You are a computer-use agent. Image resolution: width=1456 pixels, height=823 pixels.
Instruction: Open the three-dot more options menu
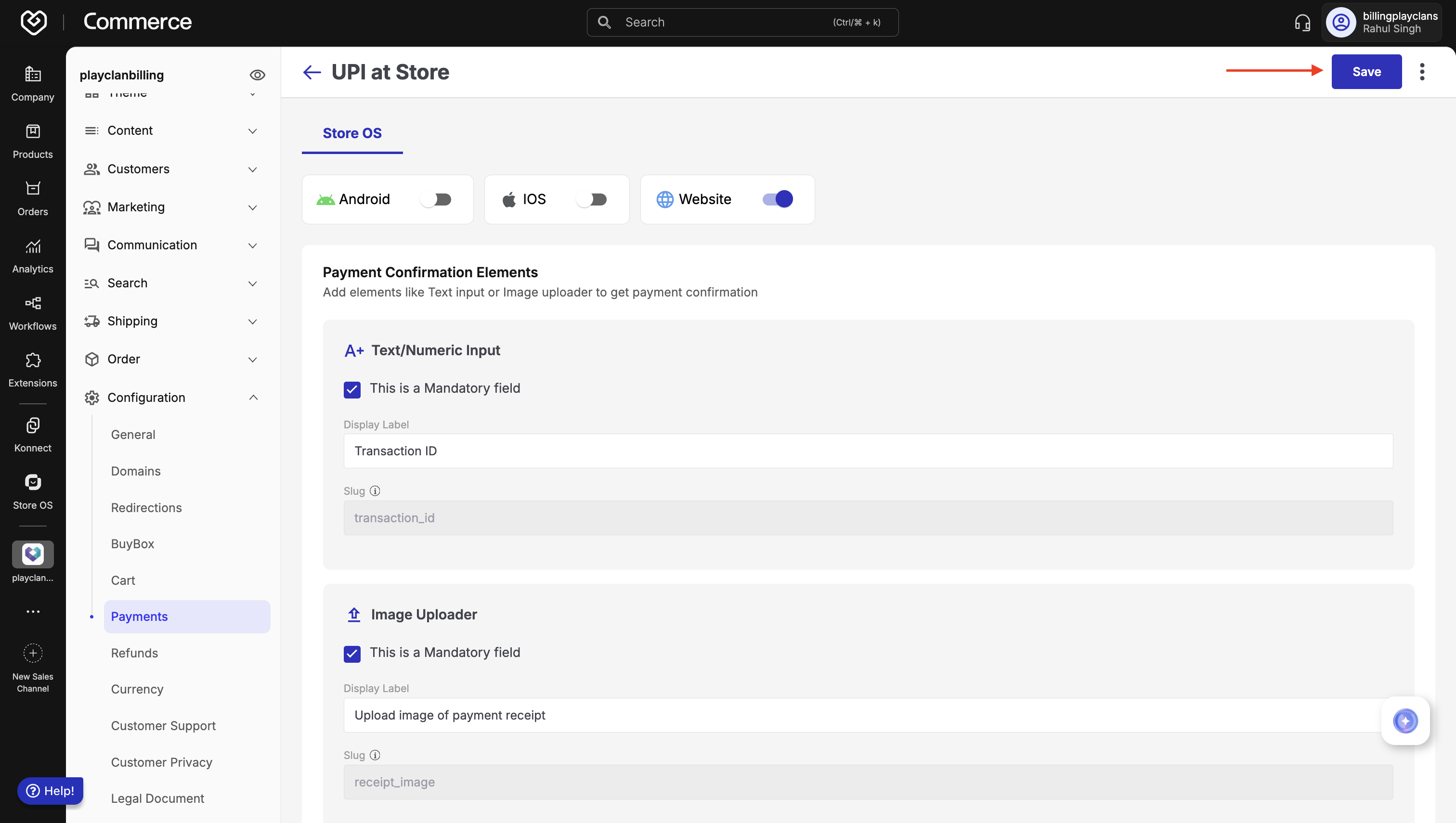pos(1422,72)
